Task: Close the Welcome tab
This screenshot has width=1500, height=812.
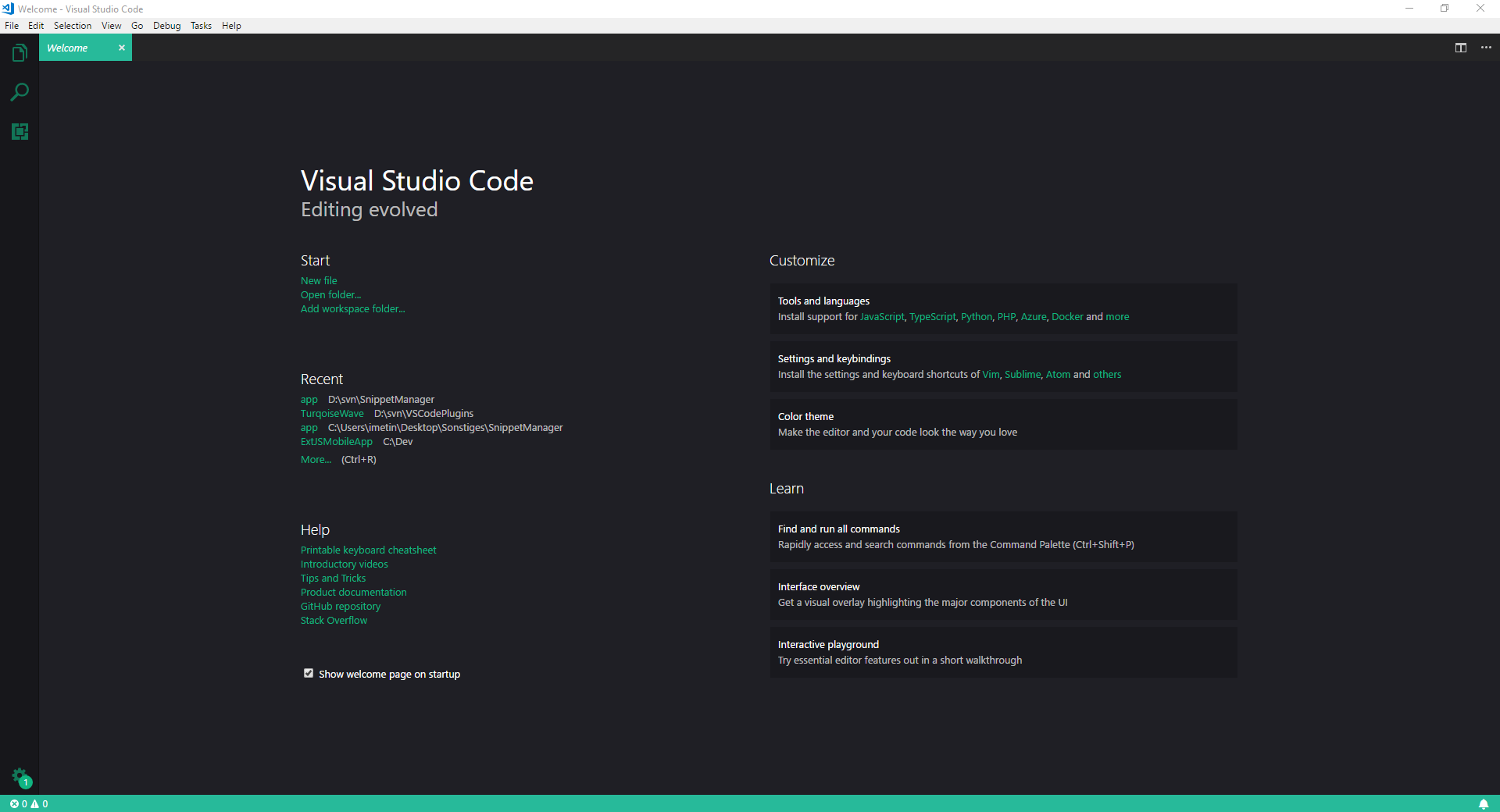Action: pos(122,48)
